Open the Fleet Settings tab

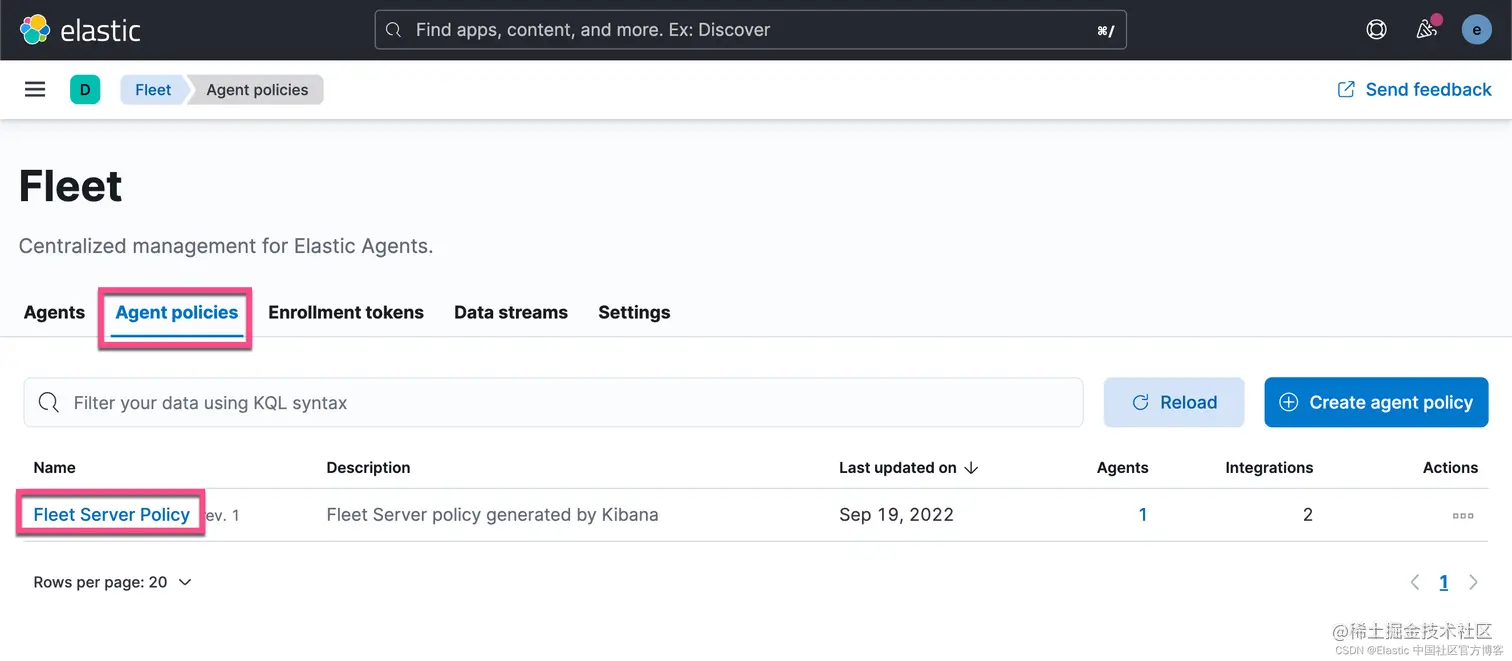(634, 313)
